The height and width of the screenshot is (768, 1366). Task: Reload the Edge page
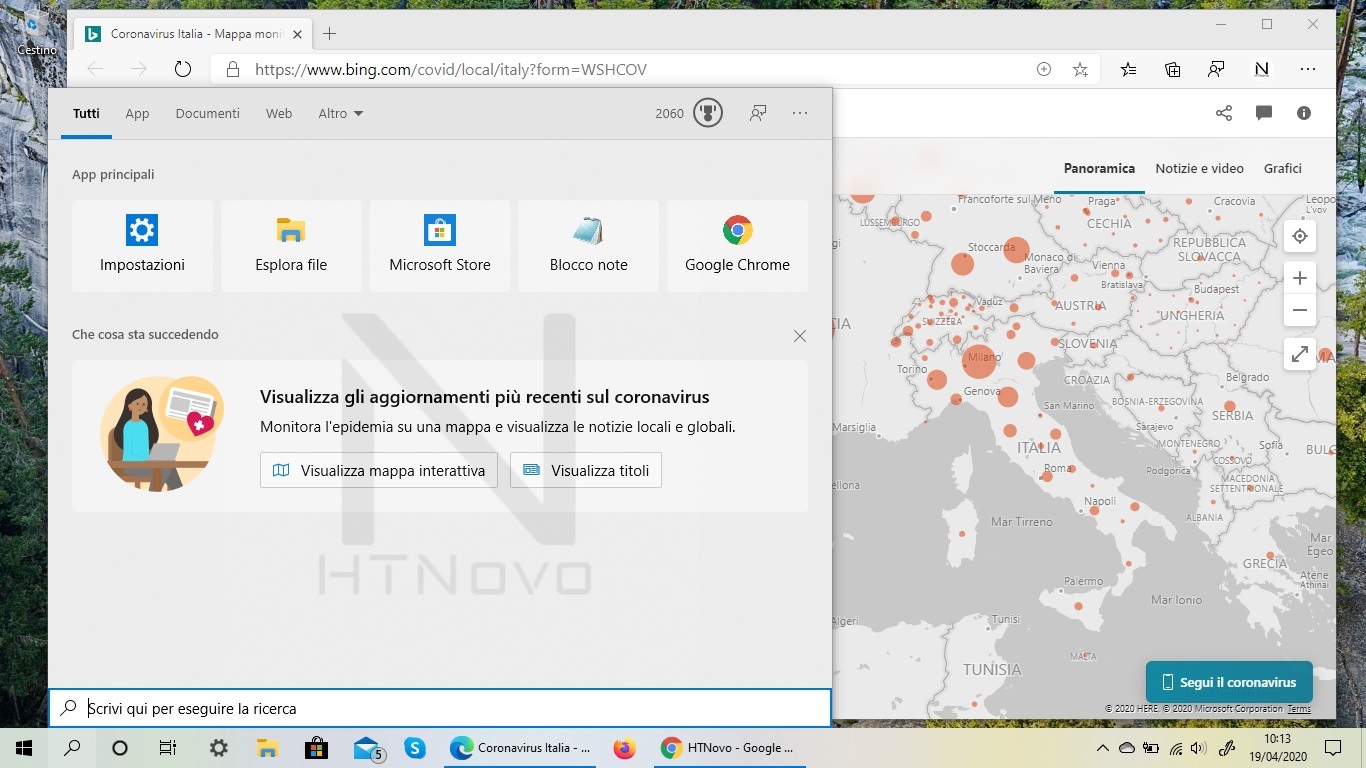(x=182, y=69)
